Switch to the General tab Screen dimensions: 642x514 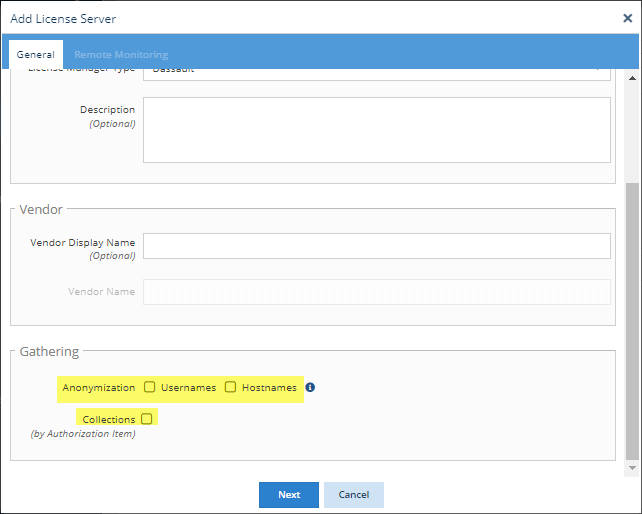point(36,54)
